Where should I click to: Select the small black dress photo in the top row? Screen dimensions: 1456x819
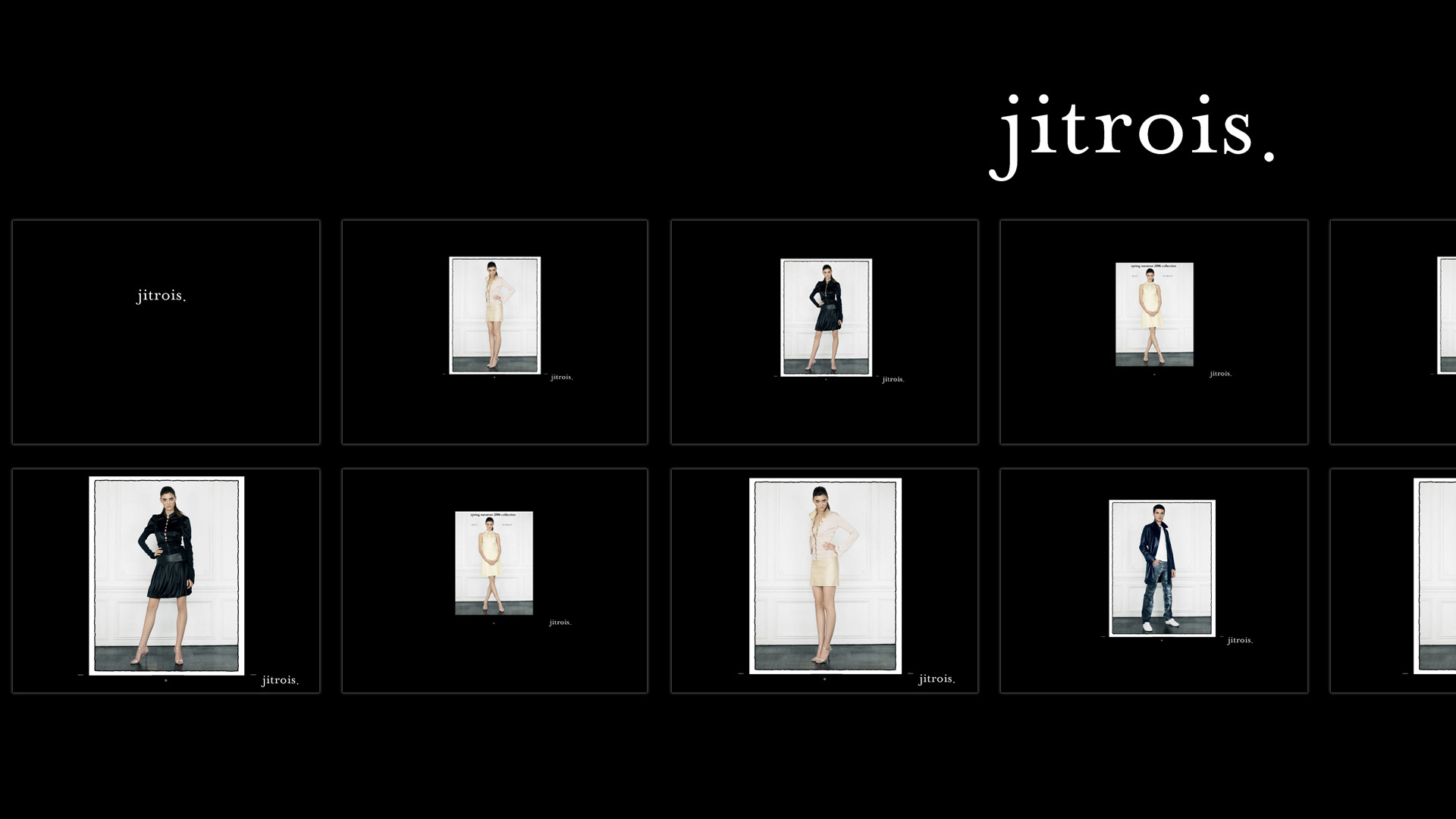tap(826, 316)
